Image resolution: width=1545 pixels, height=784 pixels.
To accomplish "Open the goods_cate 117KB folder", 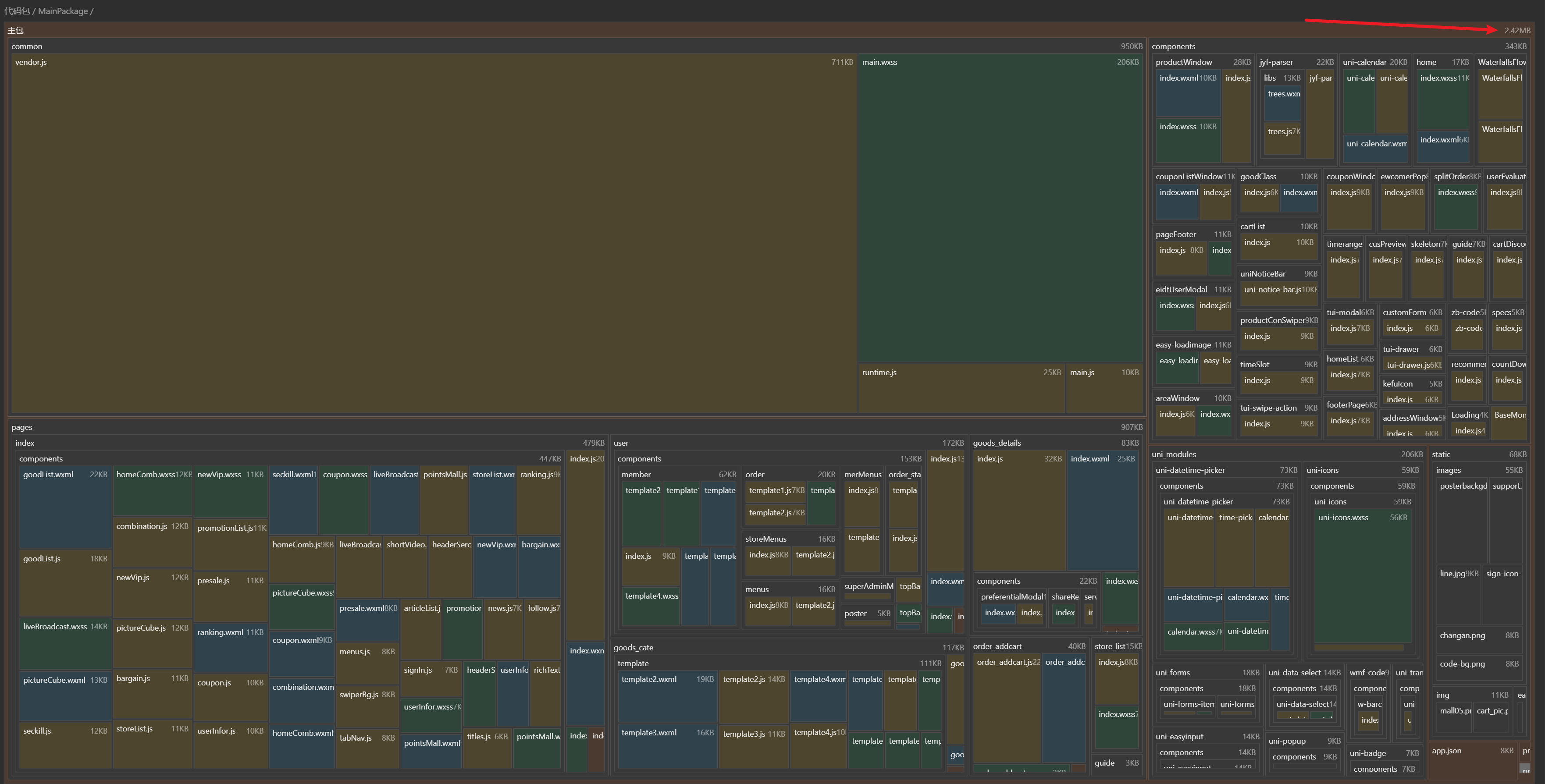I will tap(788, 647).
